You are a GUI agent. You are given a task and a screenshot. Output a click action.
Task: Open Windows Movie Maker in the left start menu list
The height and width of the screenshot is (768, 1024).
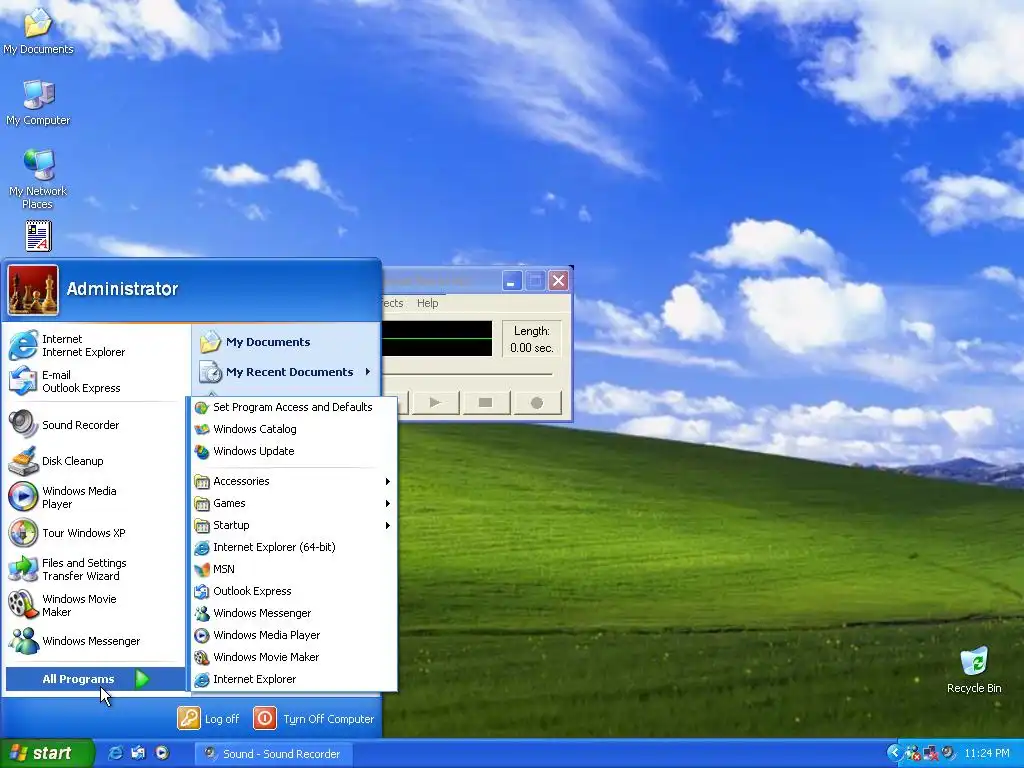tap(95, 605)
